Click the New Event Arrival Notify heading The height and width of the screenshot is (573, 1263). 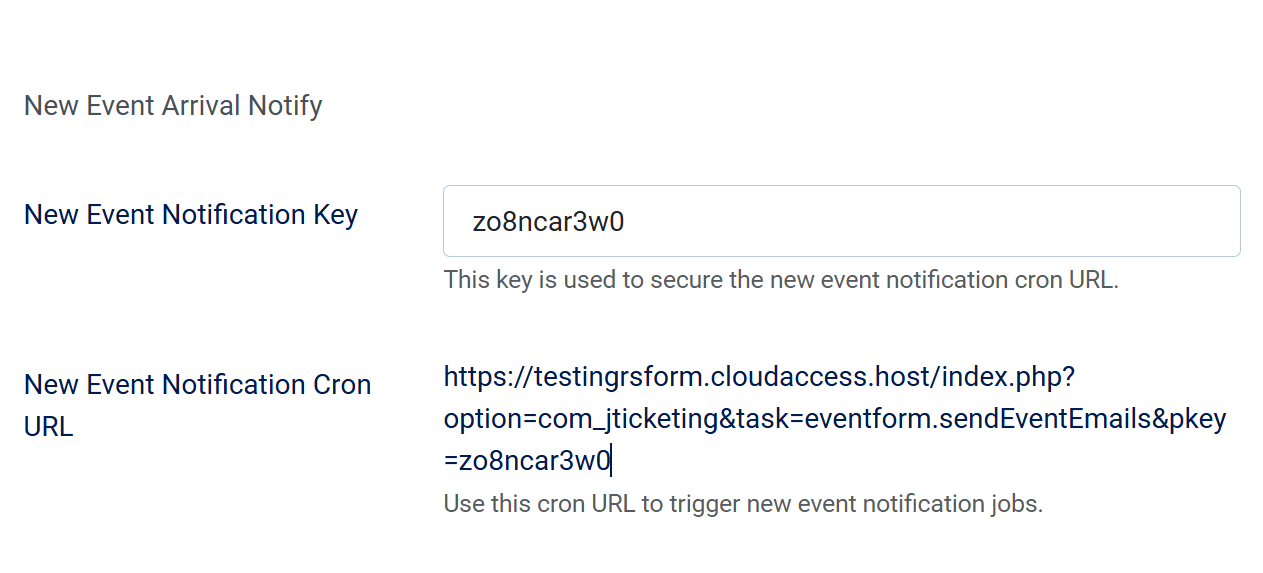coord(173,106)
